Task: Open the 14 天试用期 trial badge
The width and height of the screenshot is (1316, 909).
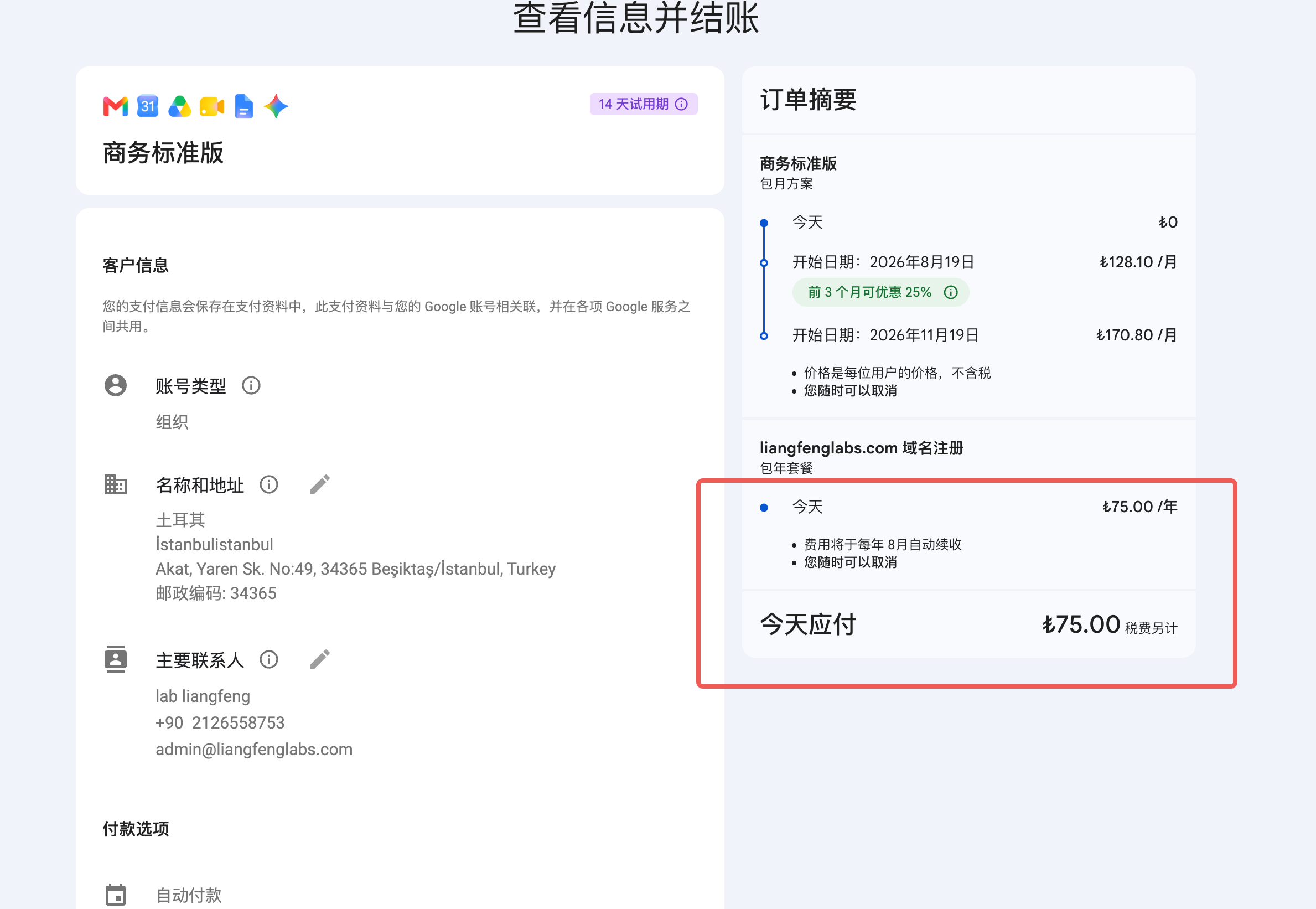Action: pyautogui.click(x=643, y=104)
